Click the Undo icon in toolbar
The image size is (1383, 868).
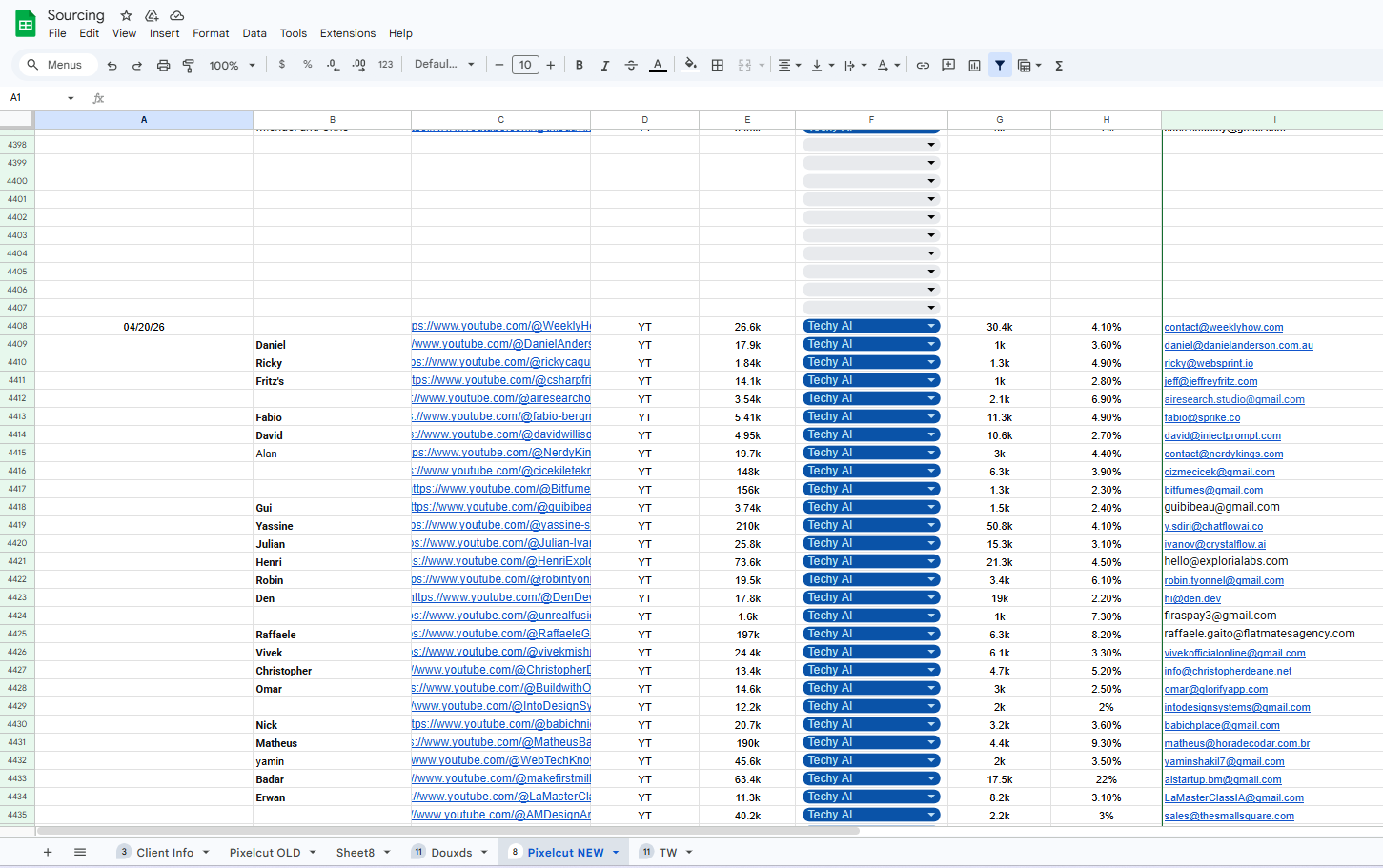pos(112,66)
